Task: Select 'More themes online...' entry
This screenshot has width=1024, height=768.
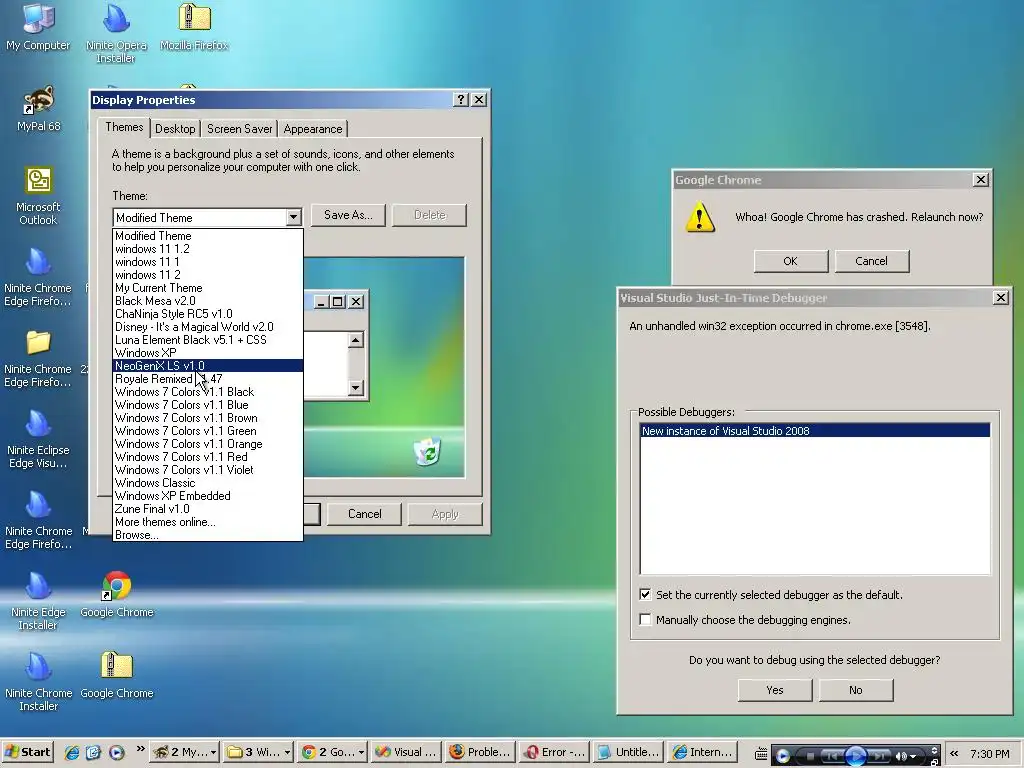Action: coord(208,522)
